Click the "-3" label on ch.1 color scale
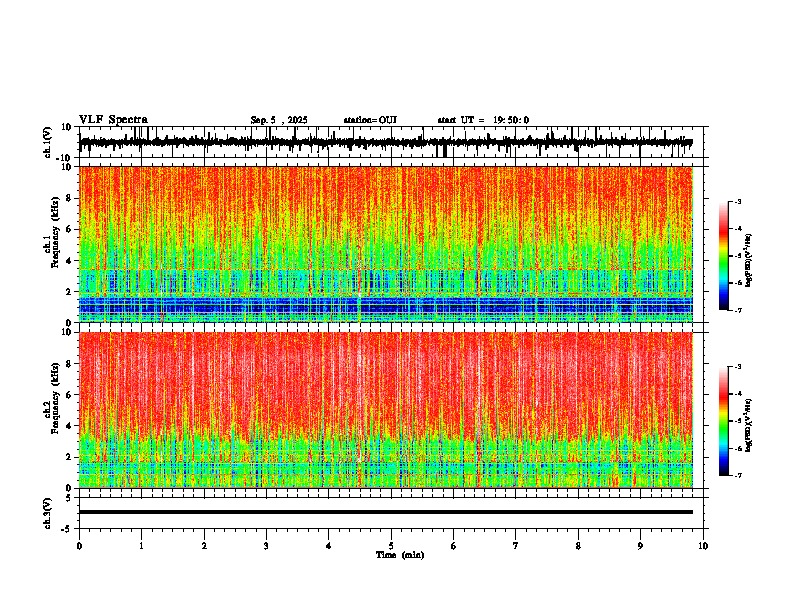 pyautogui.click(x=737, y=201)
